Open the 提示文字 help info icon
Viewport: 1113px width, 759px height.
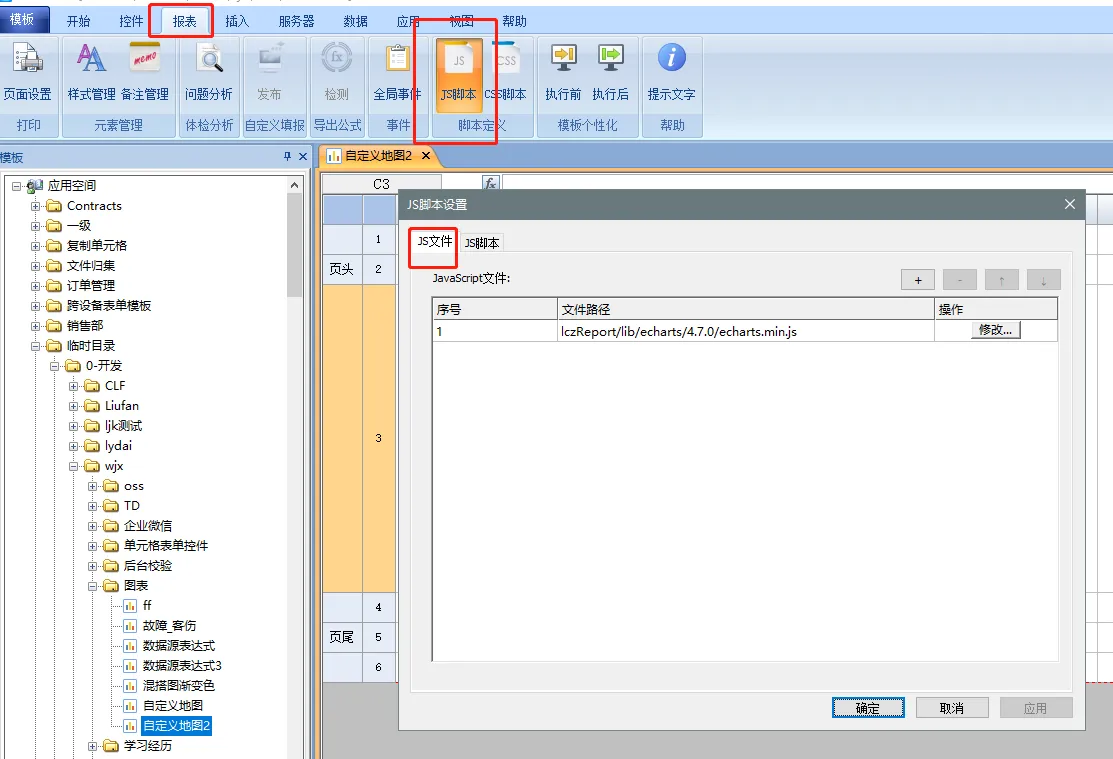pyautogui.click(x=671, y=72)
